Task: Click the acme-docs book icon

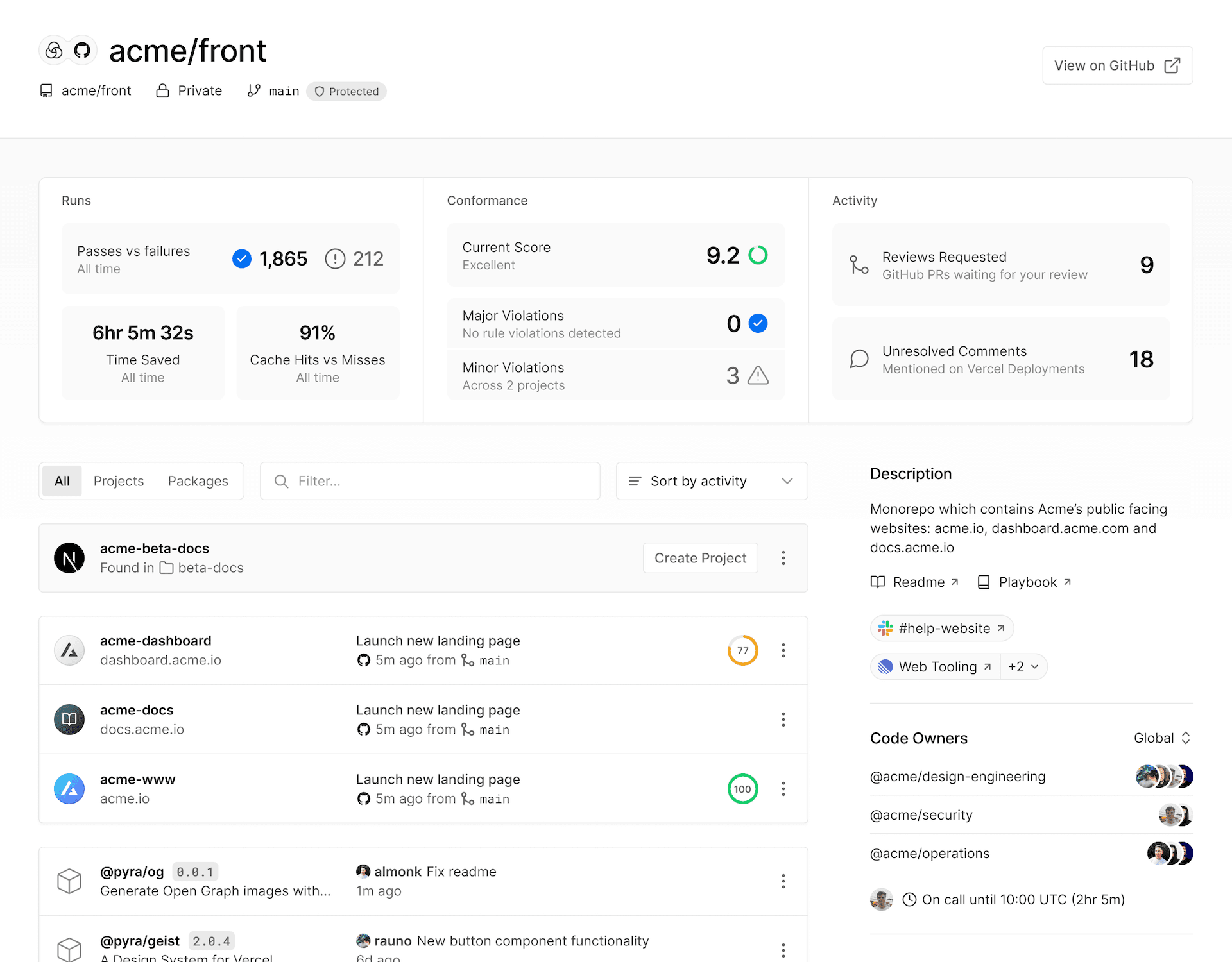Action: click(69, 719)
